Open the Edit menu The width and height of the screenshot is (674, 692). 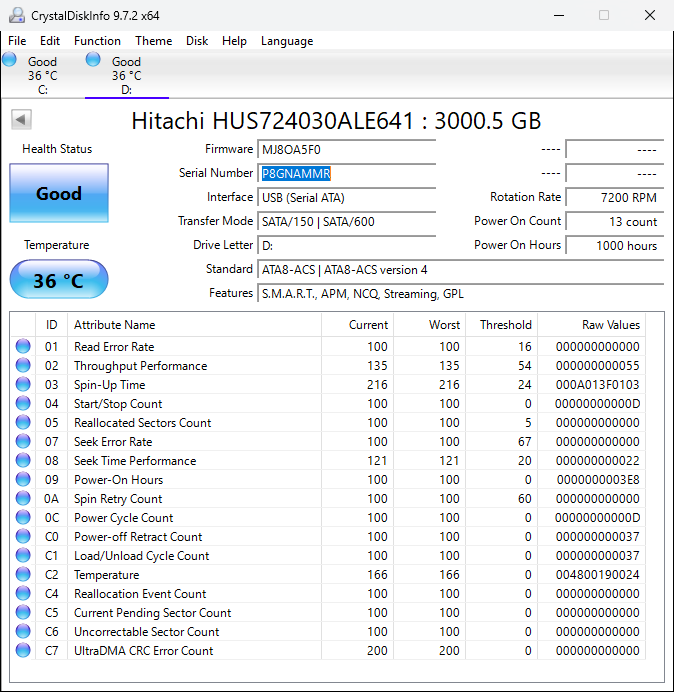(50, 41)
